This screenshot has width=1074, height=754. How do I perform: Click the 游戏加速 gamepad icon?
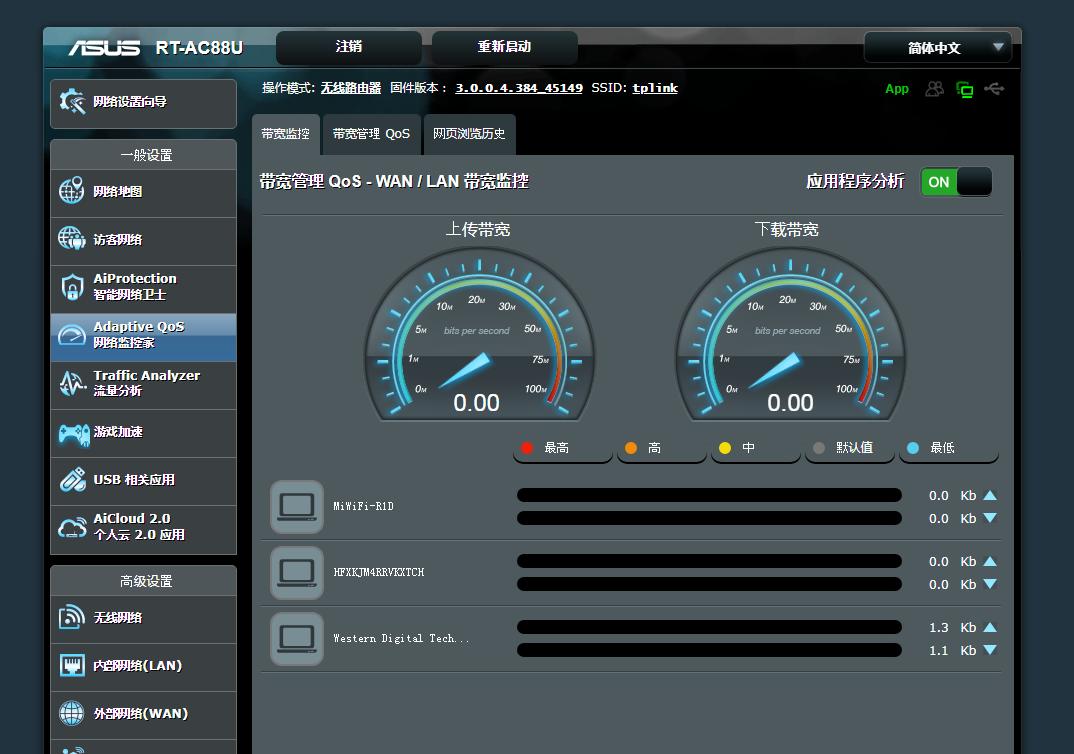[x=72, y=432]
